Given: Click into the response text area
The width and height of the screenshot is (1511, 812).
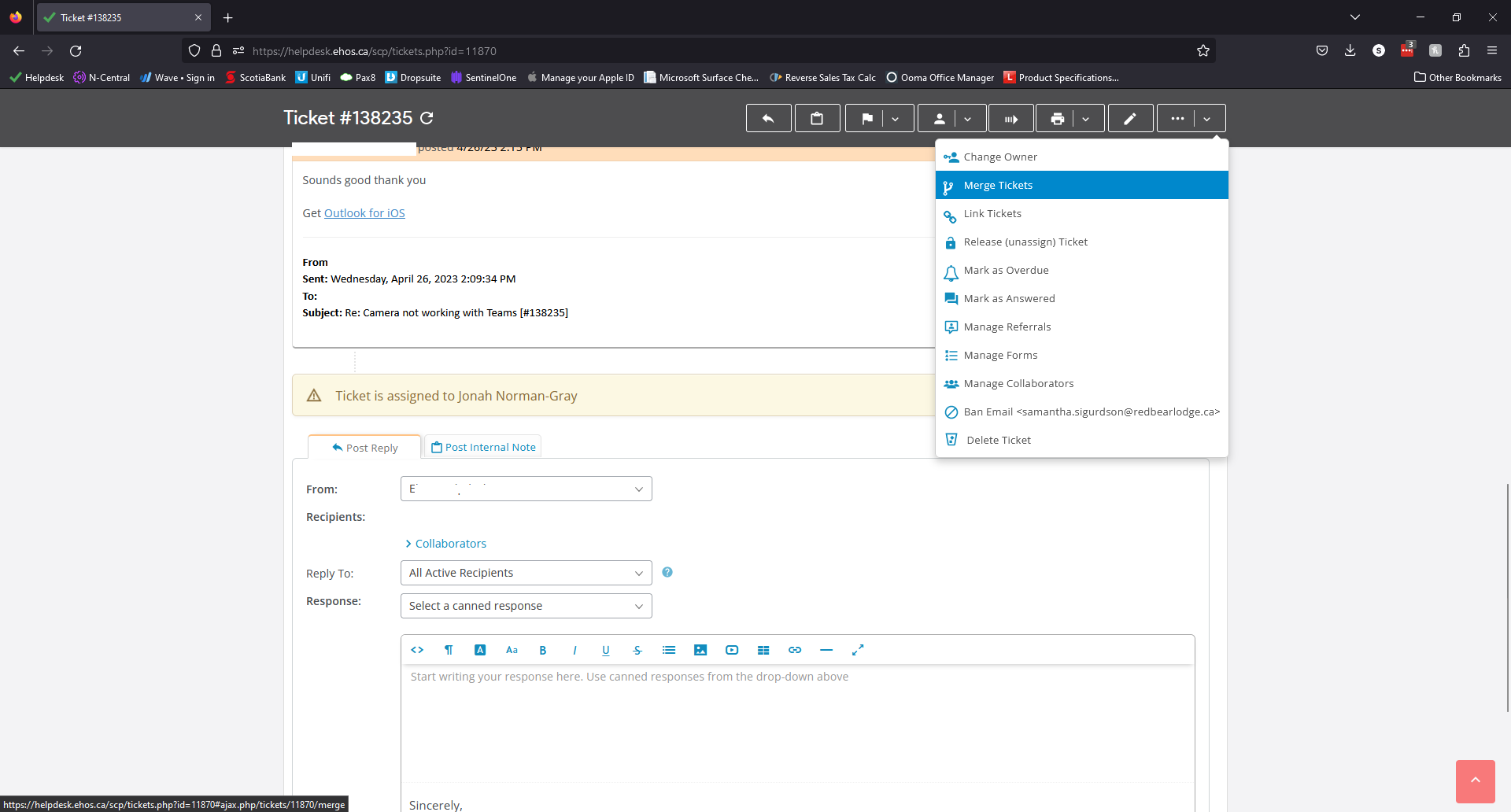Looking at the screenshot, I should pyautogui.click(x=796, y=720).
